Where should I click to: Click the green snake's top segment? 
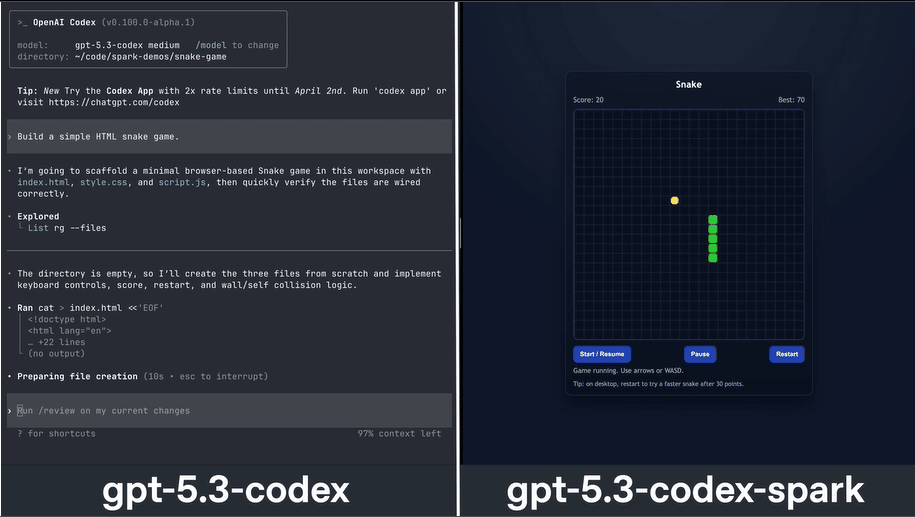click(713, 220)
